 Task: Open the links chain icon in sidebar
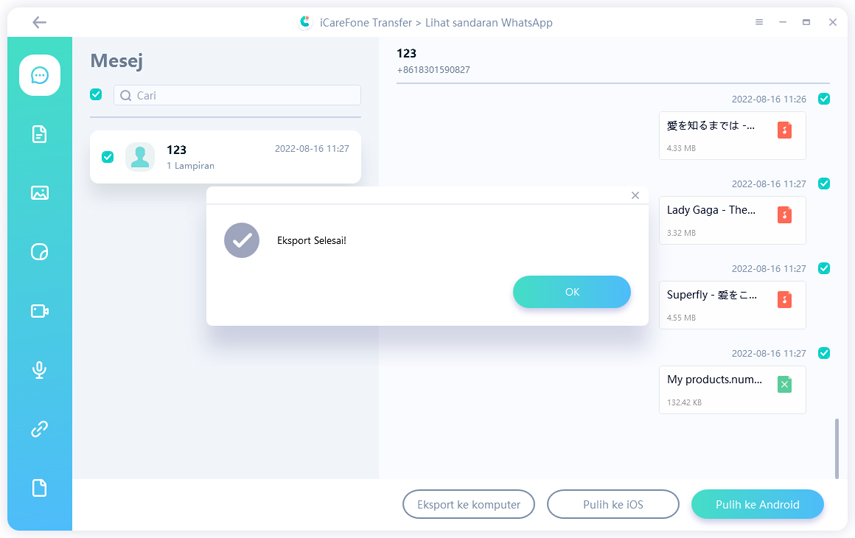tap(39, 429)
